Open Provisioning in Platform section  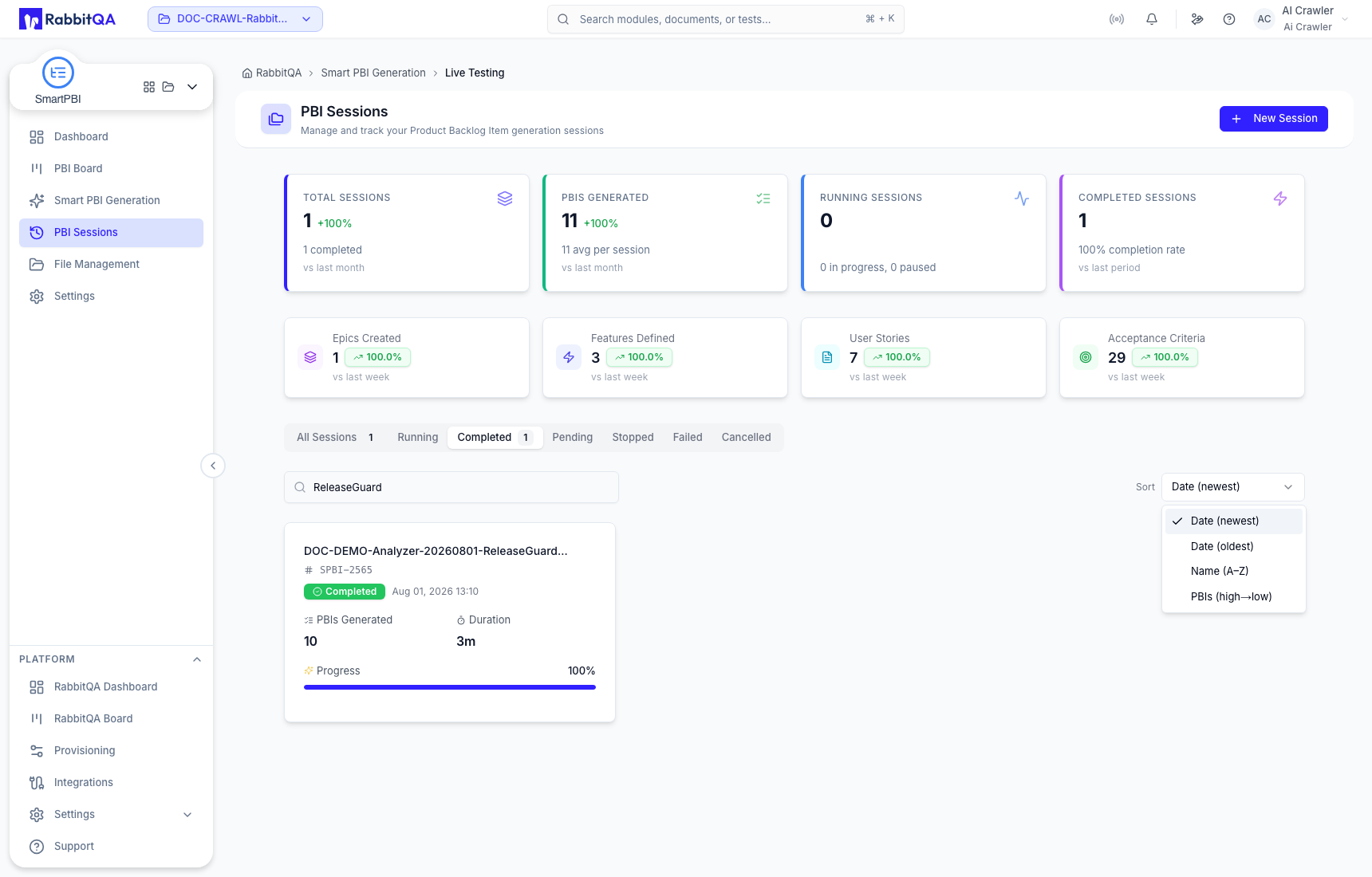112,751
